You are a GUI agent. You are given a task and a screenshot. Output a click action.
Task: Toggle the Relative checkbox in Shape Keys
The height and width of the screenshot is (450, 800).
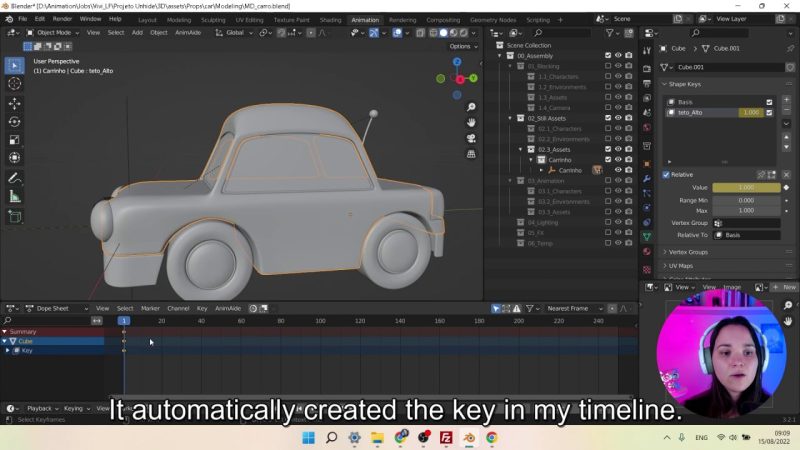[x=667, y=174]
